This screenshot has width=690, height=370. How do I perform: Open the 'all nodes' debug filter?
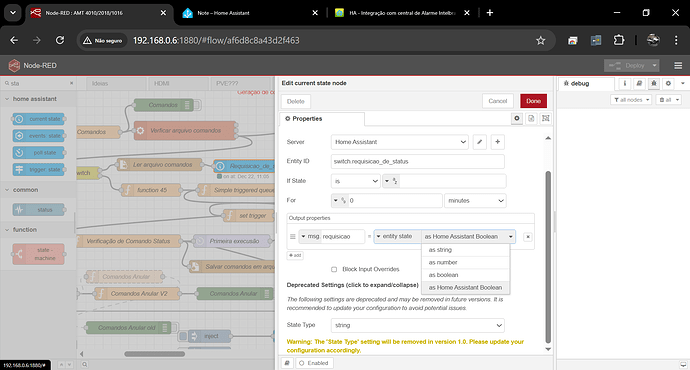tap(631, 100)
